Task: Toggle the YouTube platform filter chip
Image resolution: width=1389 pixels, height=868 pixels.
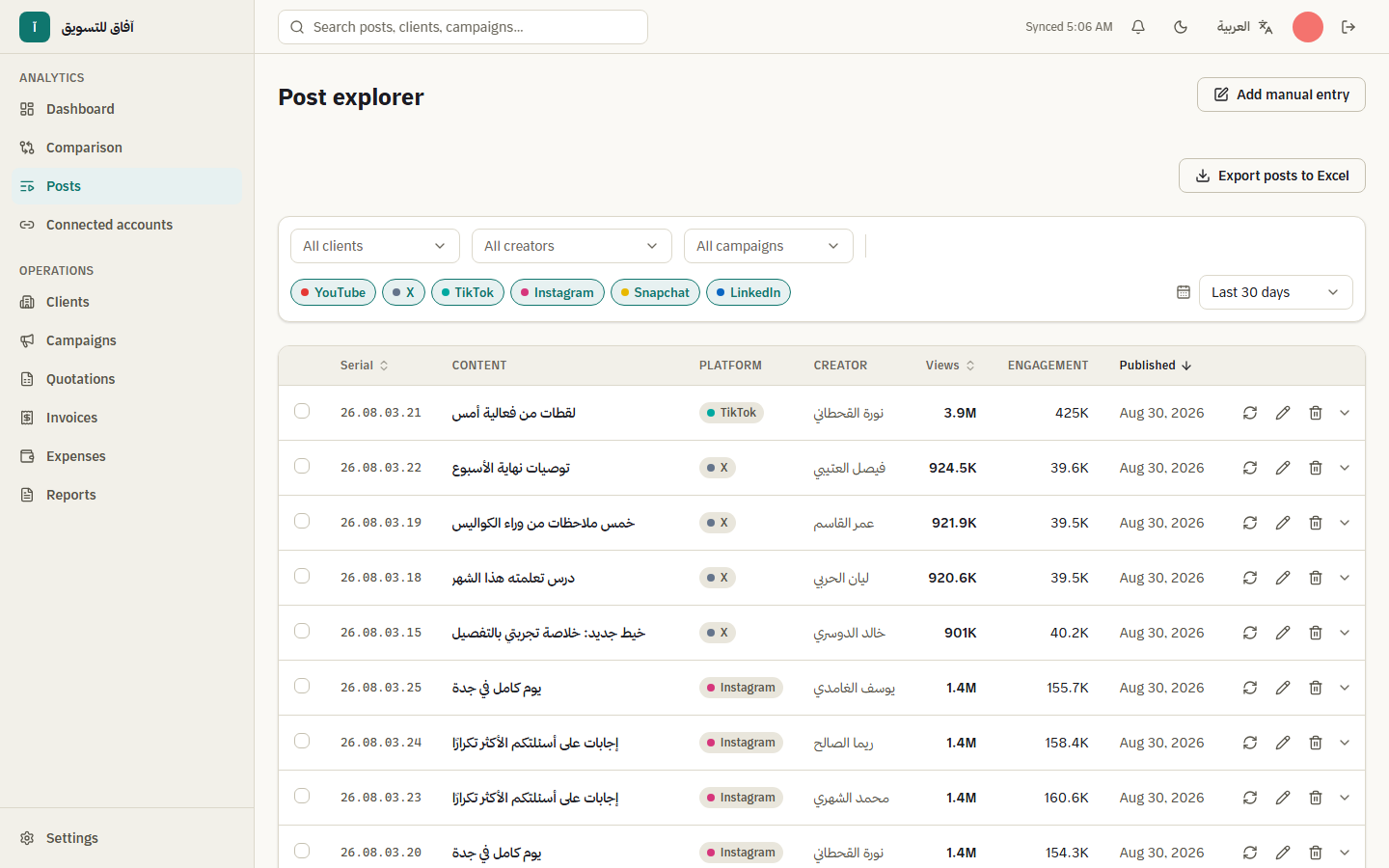Action: 333,292
